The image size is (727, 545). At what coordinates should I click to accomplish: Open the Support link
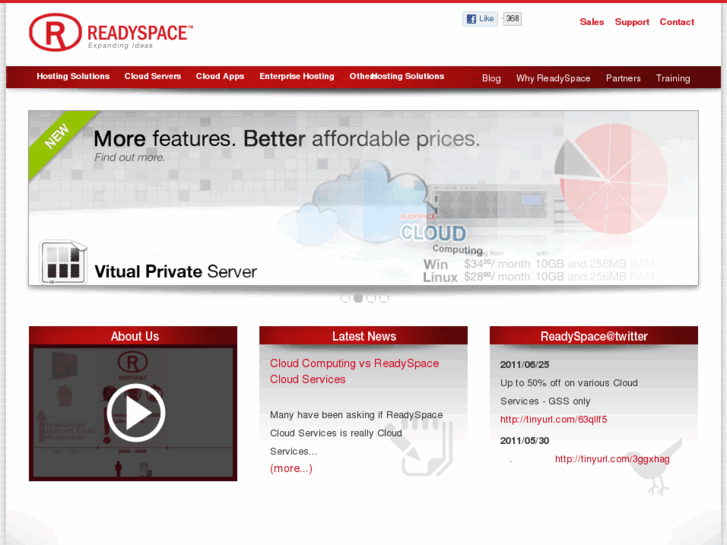click(x=632, y=22)
